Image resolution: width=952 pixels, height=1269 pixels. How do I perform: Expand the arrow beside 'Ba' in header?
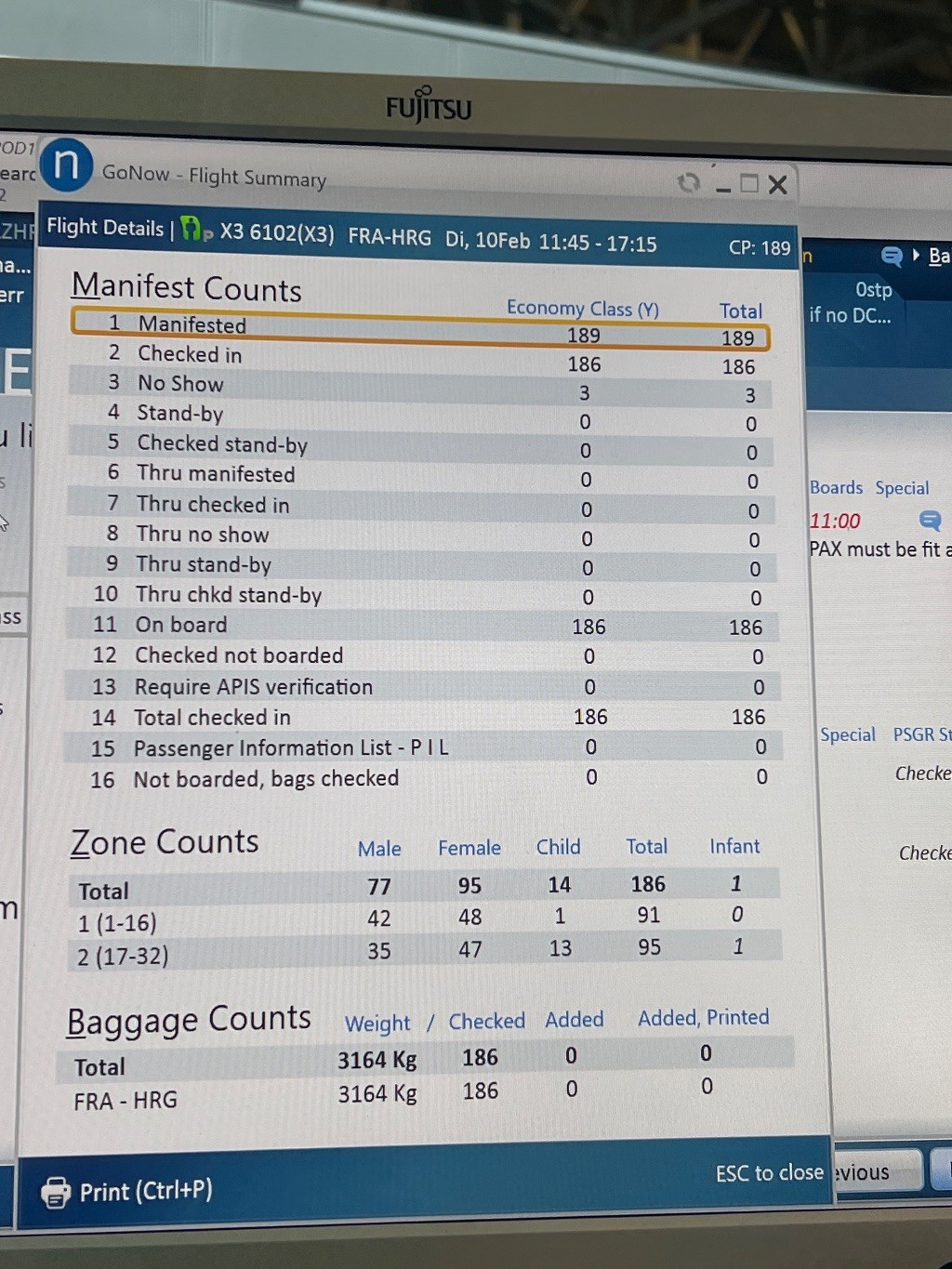pos(916,256)
